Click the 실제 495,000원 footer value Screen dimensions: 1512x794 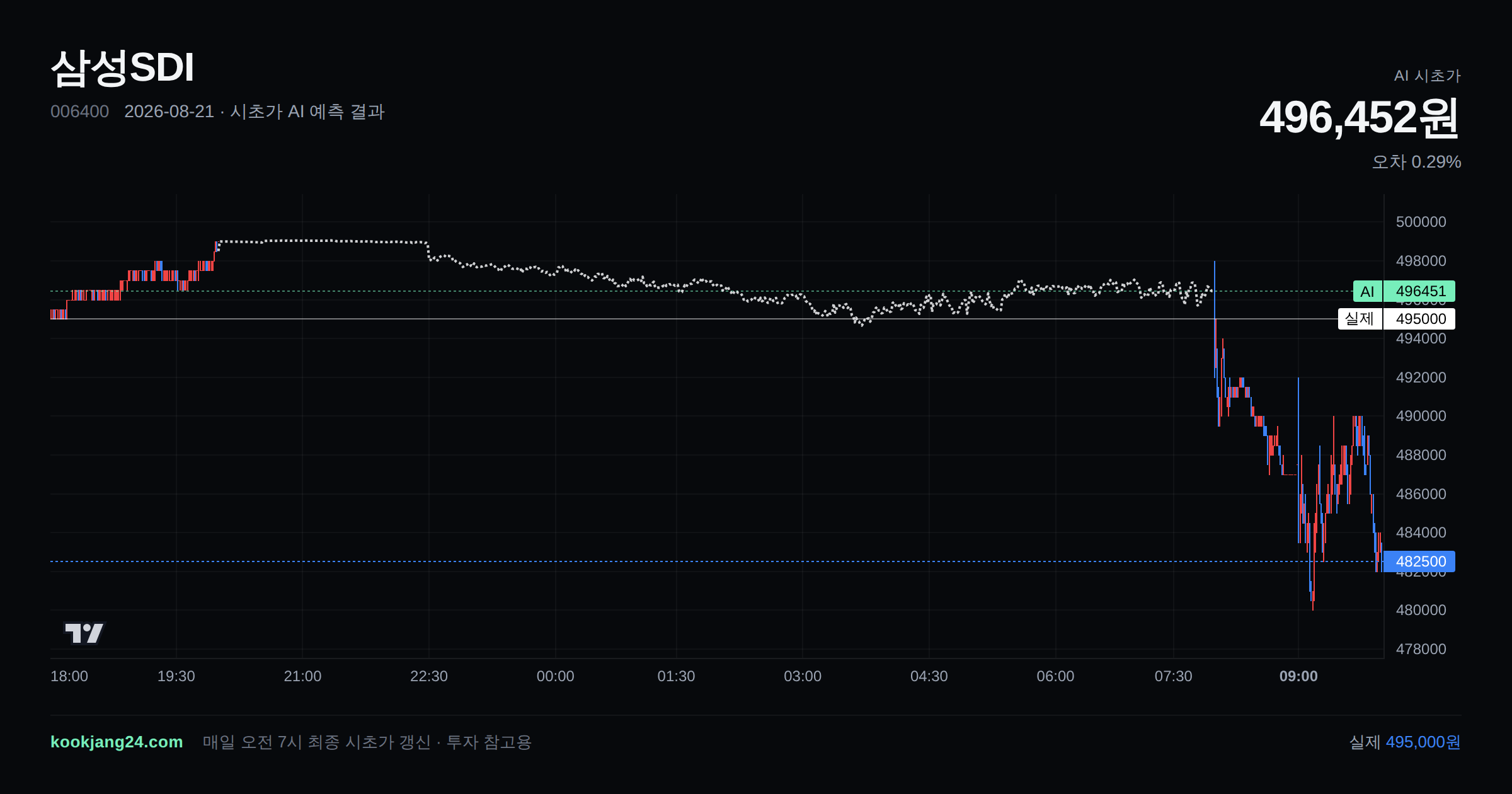click(1404, 742)
